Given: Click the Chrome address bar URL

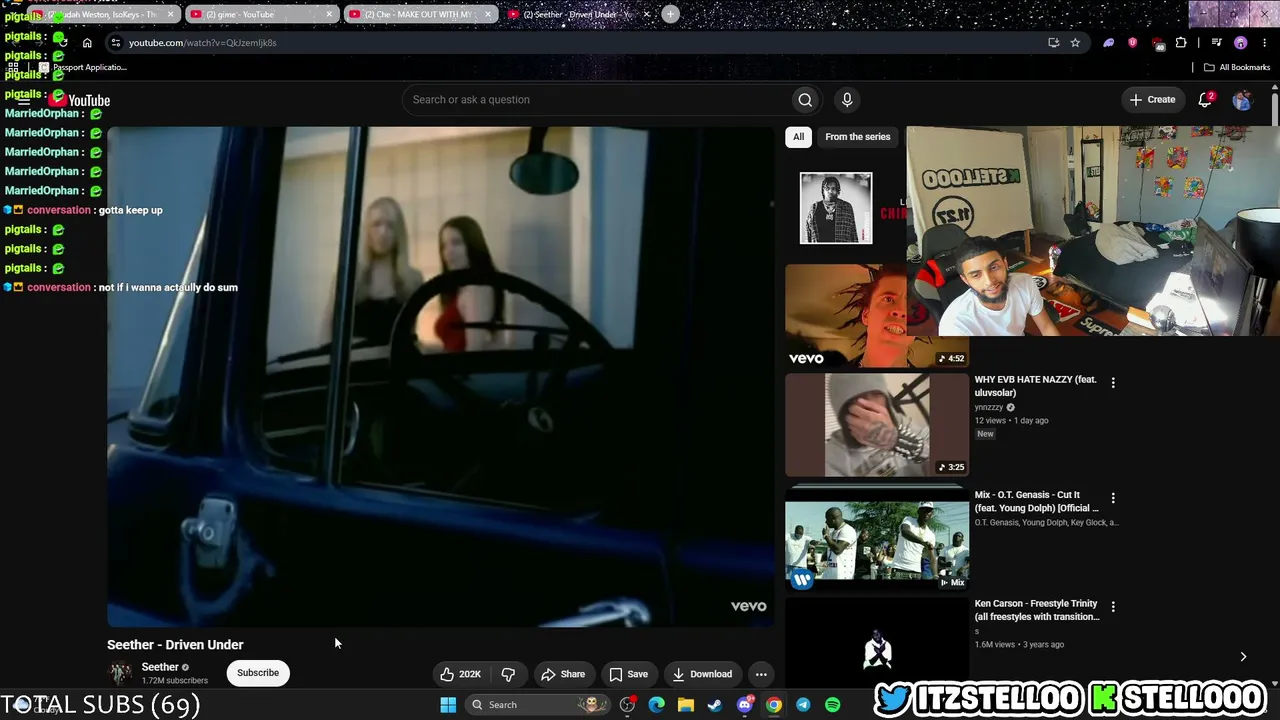Looking at the screenshot, I should (x=203, y=43).
